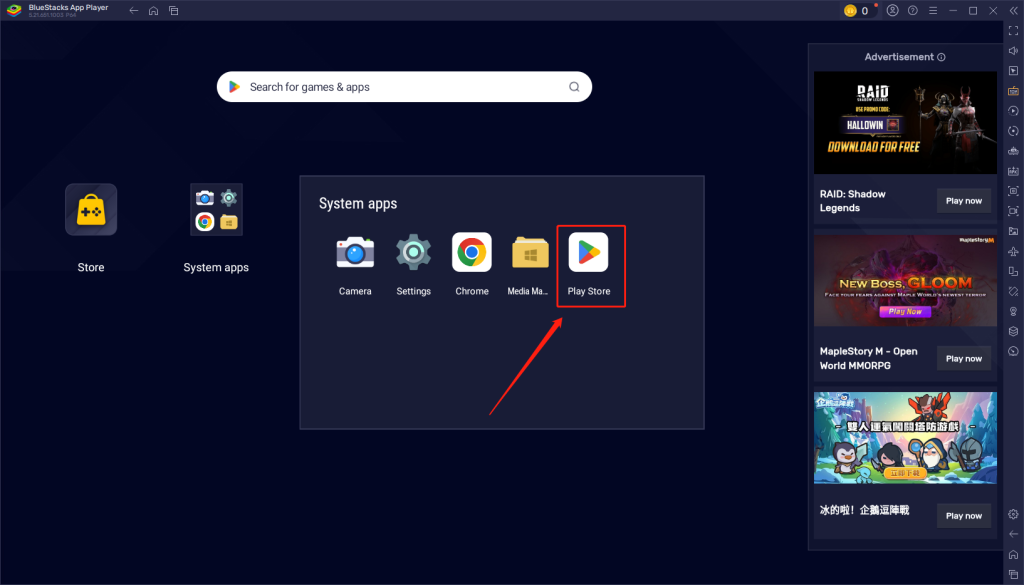This screenshot has height=585, width=1024.
Task: Open the account profile icon
Action: (892, 11)
